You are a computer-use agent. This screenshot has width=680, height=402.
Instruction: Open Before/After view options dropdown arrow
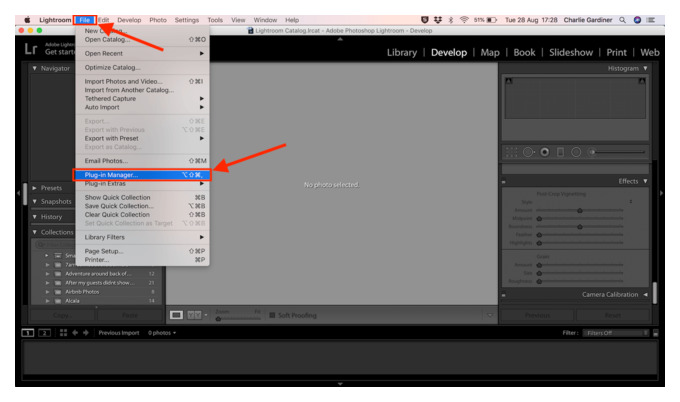tap(206, 315)
